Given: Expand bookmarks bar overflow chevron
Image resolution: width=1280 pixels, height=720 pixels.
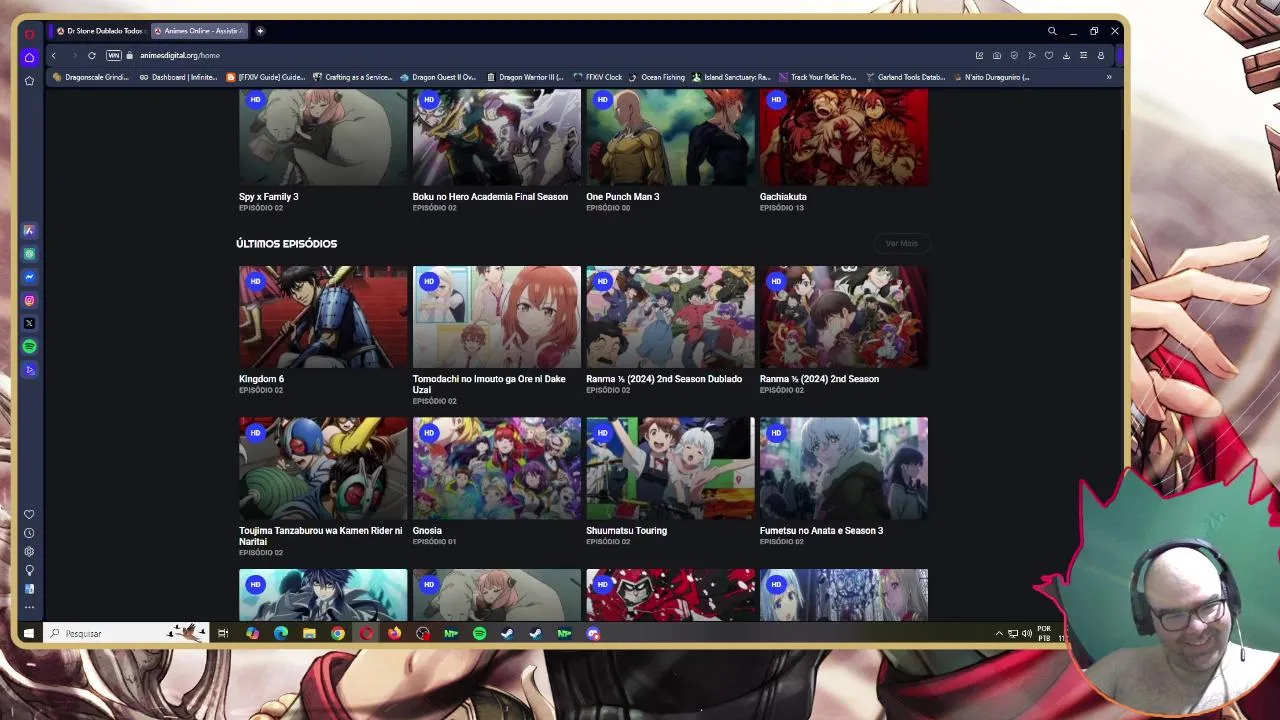Looking at the screenshot, I should click(1108, 77).
